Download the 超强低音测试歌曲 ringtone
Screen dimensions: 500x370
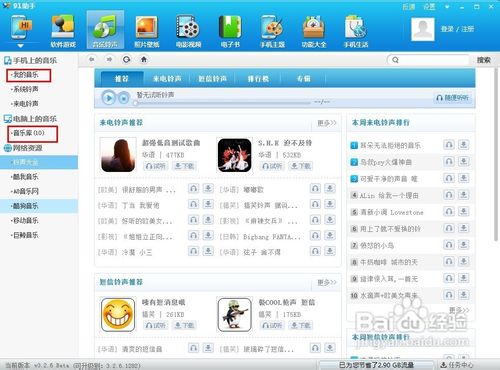point(184,166)
